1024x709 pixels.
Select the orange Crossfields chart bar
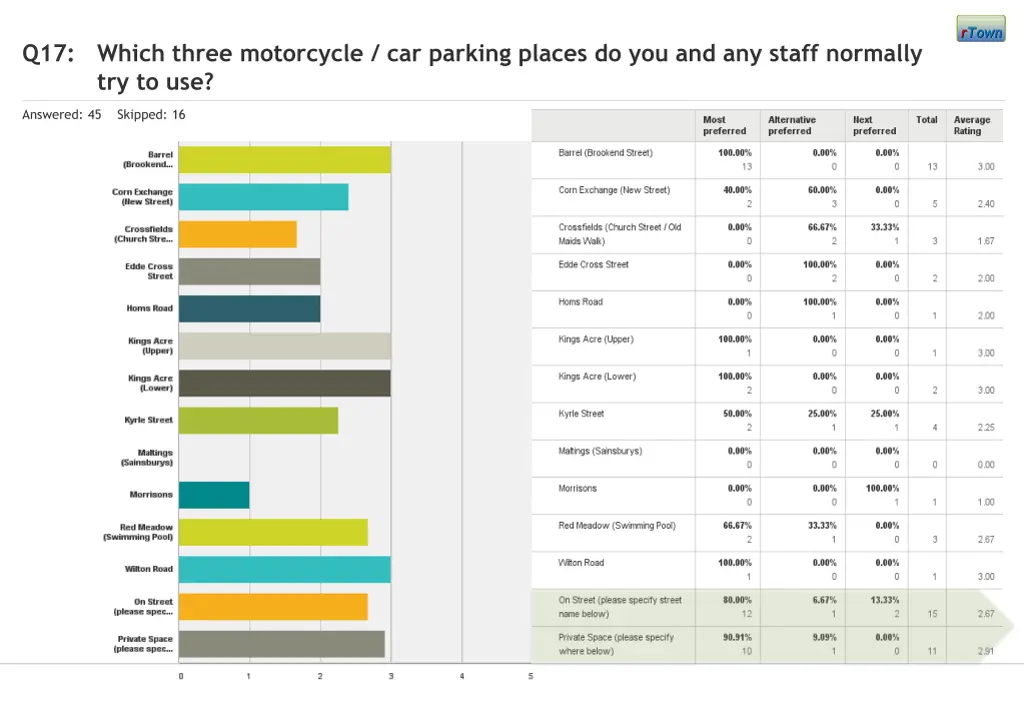pos(238,234)
